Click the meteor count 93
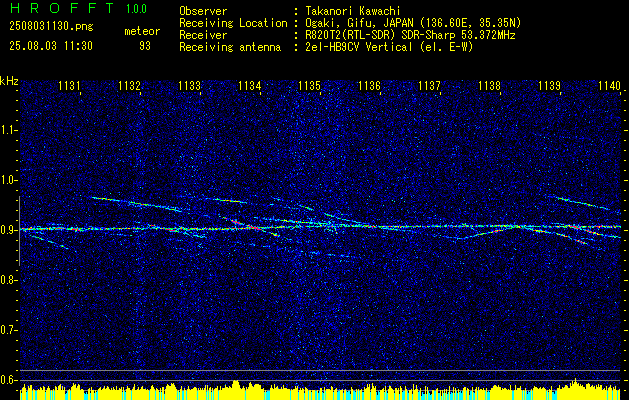Screen dimensions: 629x400 (145, 46)
